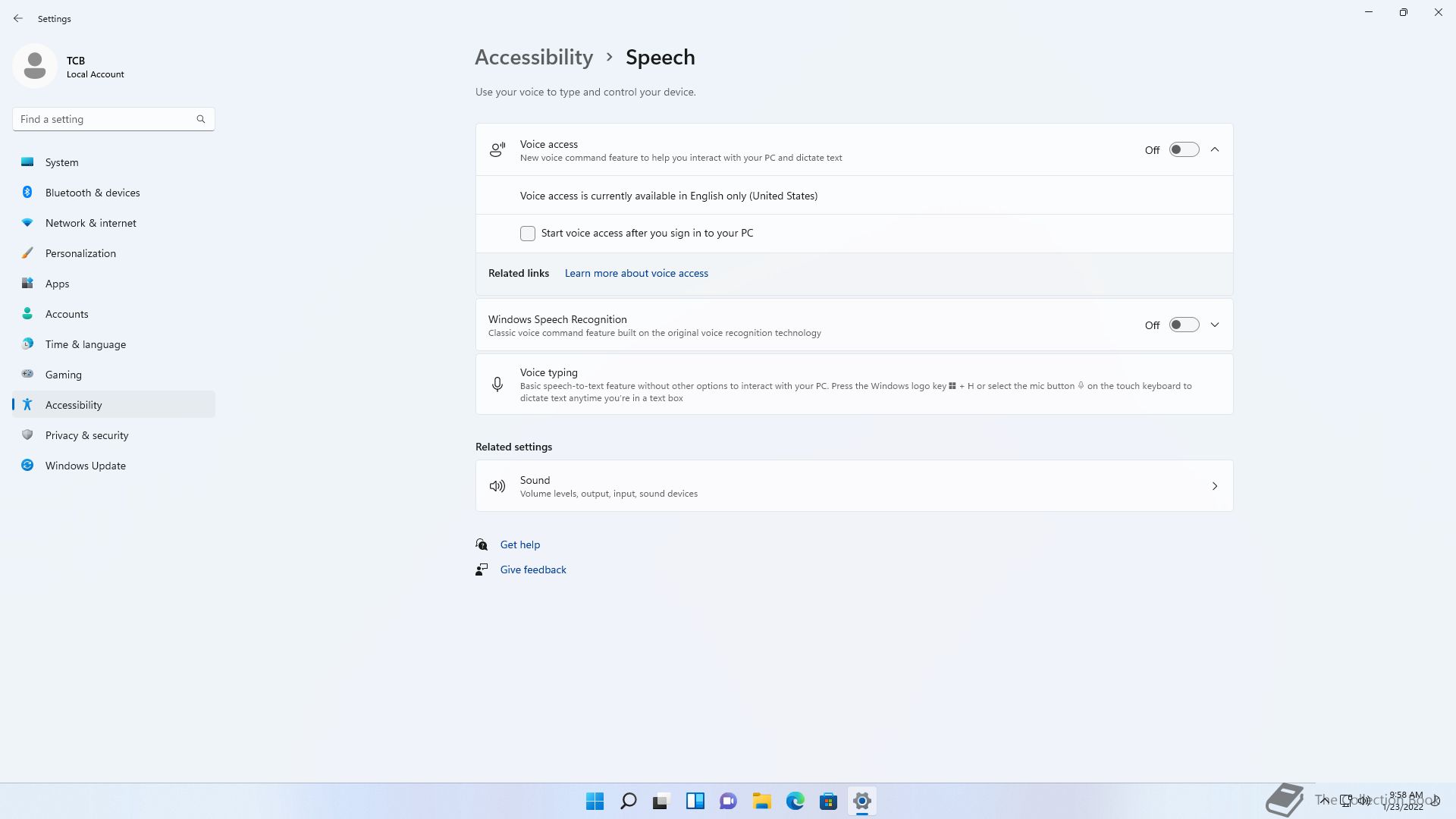
Task: Click the Voice typing microphone icon
Action: [x=497, y=384]
